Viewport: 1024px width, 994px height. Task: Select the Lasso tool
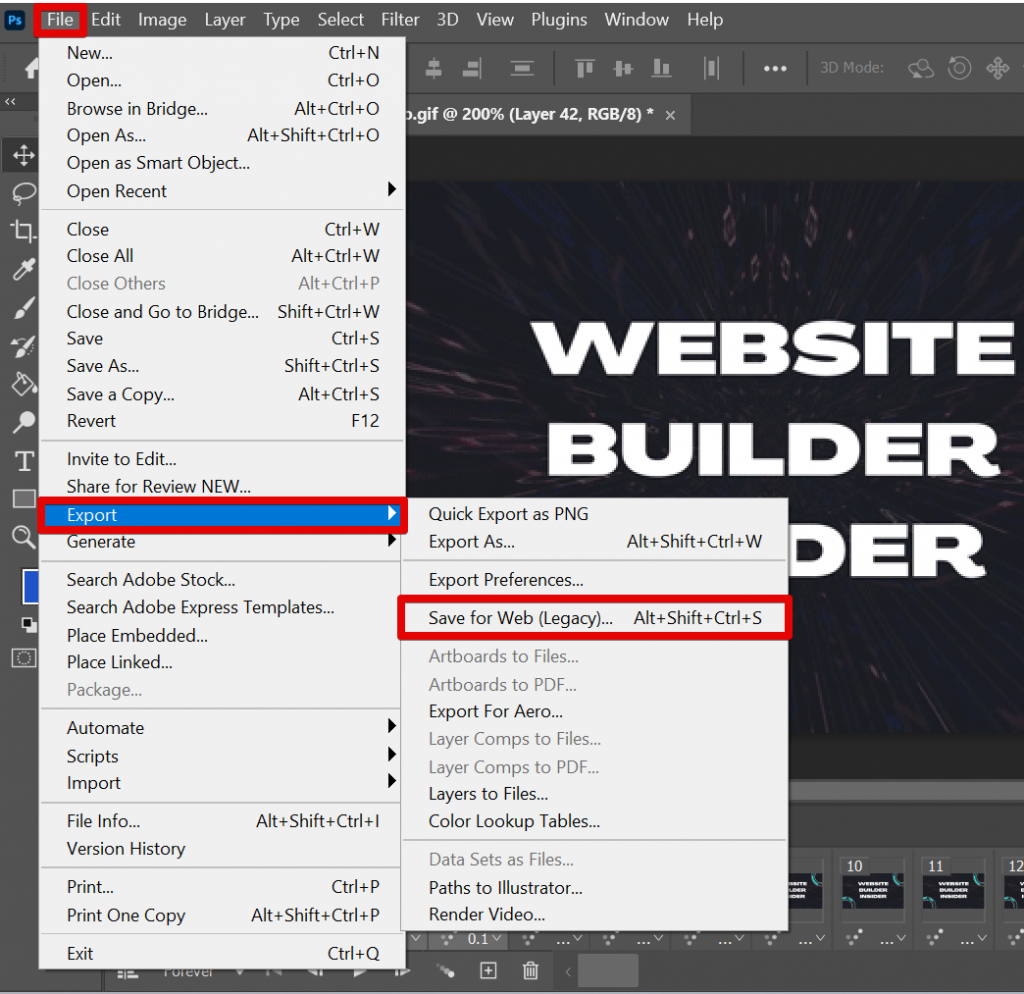click(x=24, y=193)
